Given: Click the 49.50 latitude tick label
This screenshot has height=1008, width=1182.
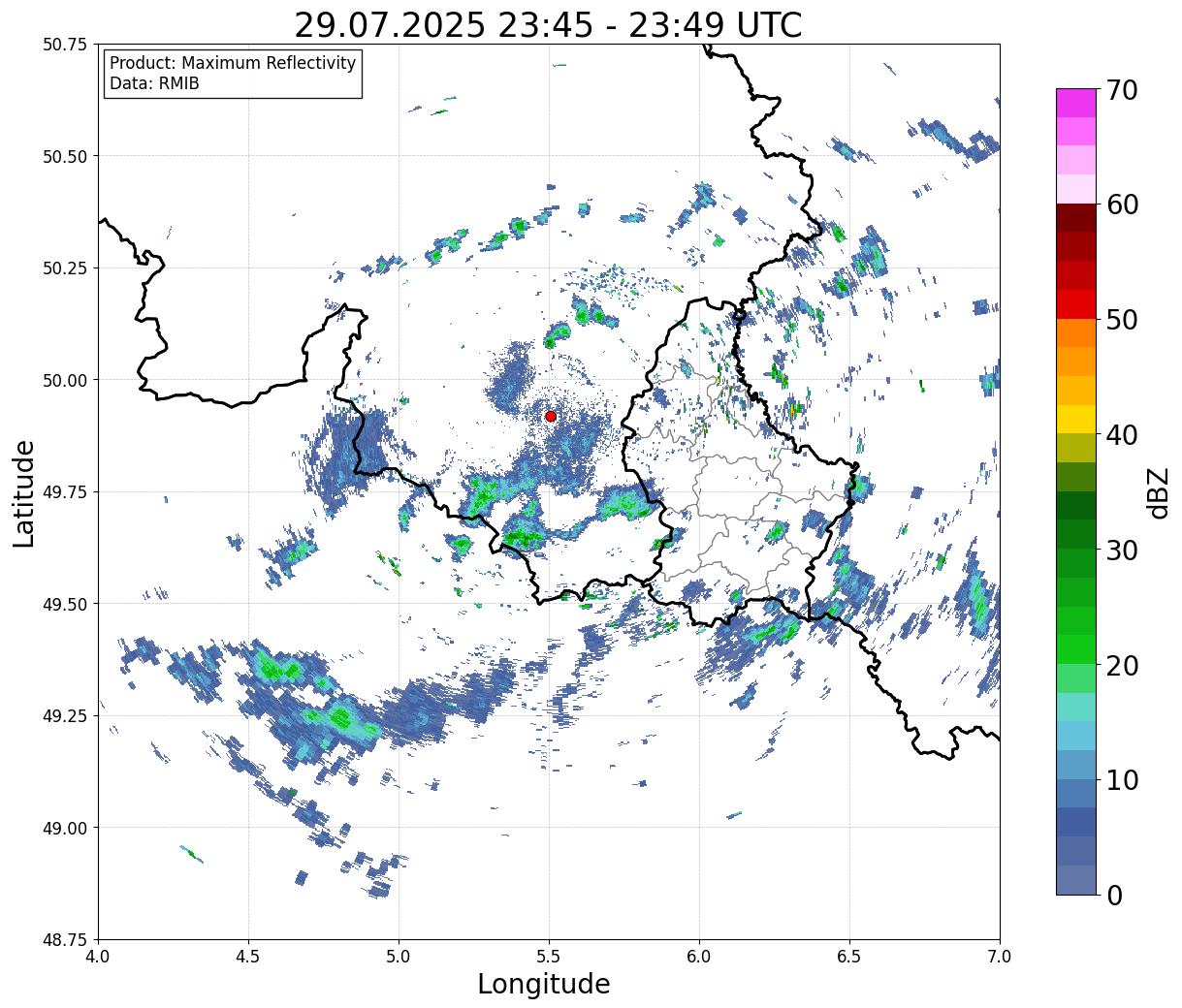Looking at the screenshot, I should 65,604.
